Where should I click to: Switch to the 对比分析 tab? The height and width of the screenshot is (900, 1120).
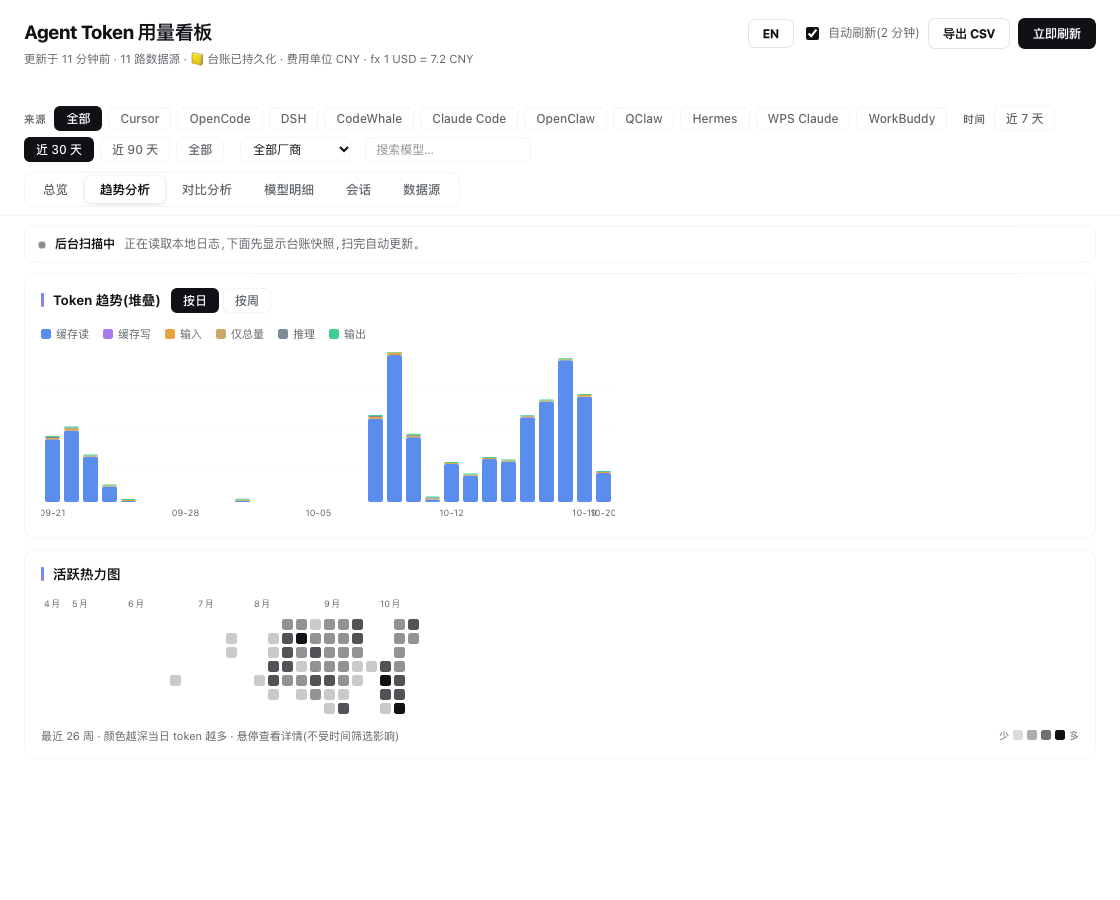(x=206, y=189)
